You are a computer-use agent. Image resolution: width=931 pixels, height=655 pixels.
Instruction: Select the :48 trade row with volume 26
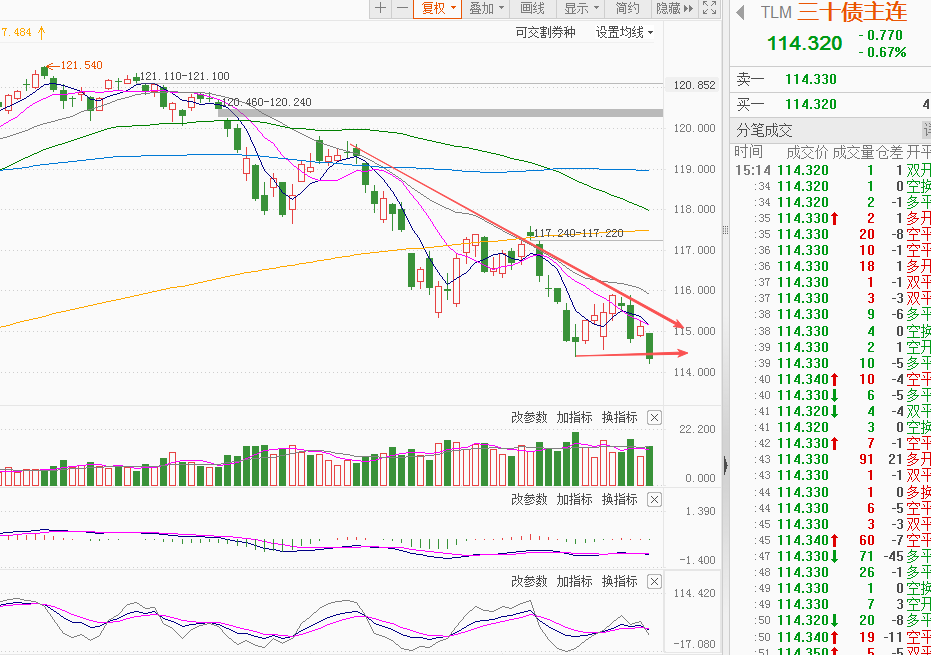click(830, 572)
